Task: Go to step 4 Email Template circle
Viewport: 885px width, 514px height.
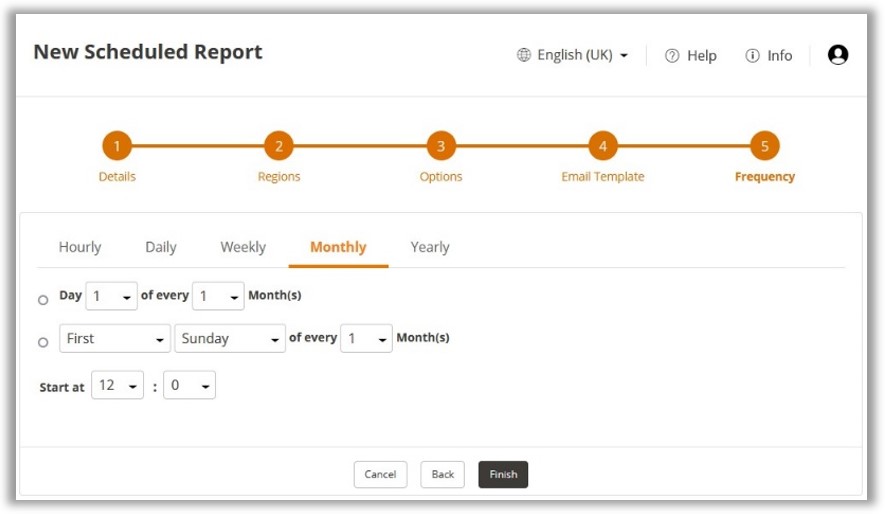Action: (x=602, y=146)
